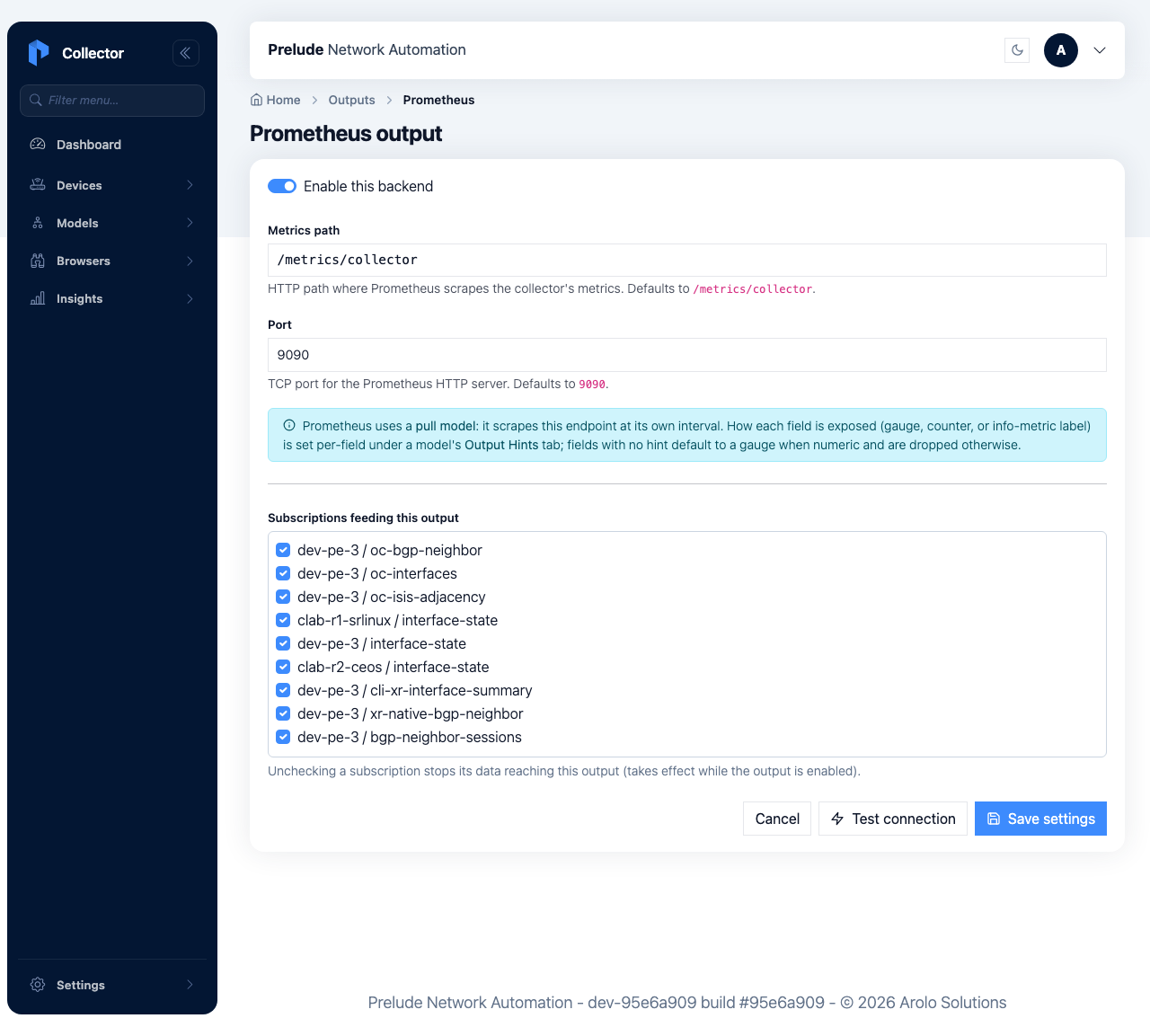This screenshot has width=1150, height=1036.
Task: Click the Insights bar chart icon
Action: click(x=38, y=298)
